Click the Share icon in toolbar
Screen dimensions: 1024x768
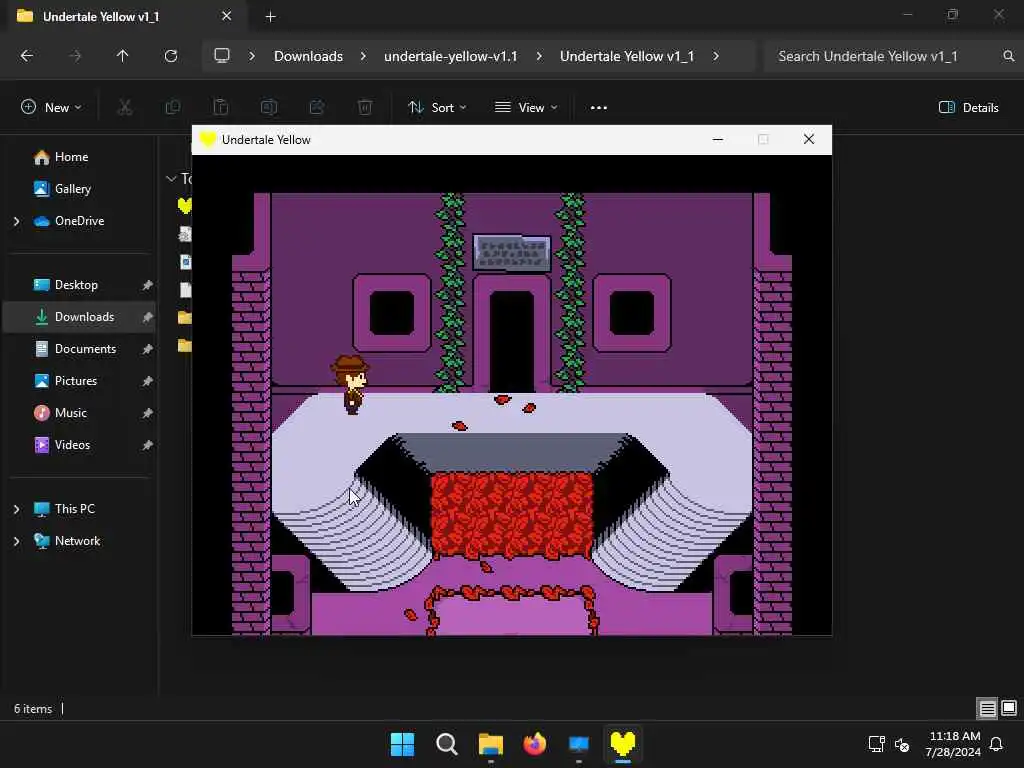click(317, 107)
